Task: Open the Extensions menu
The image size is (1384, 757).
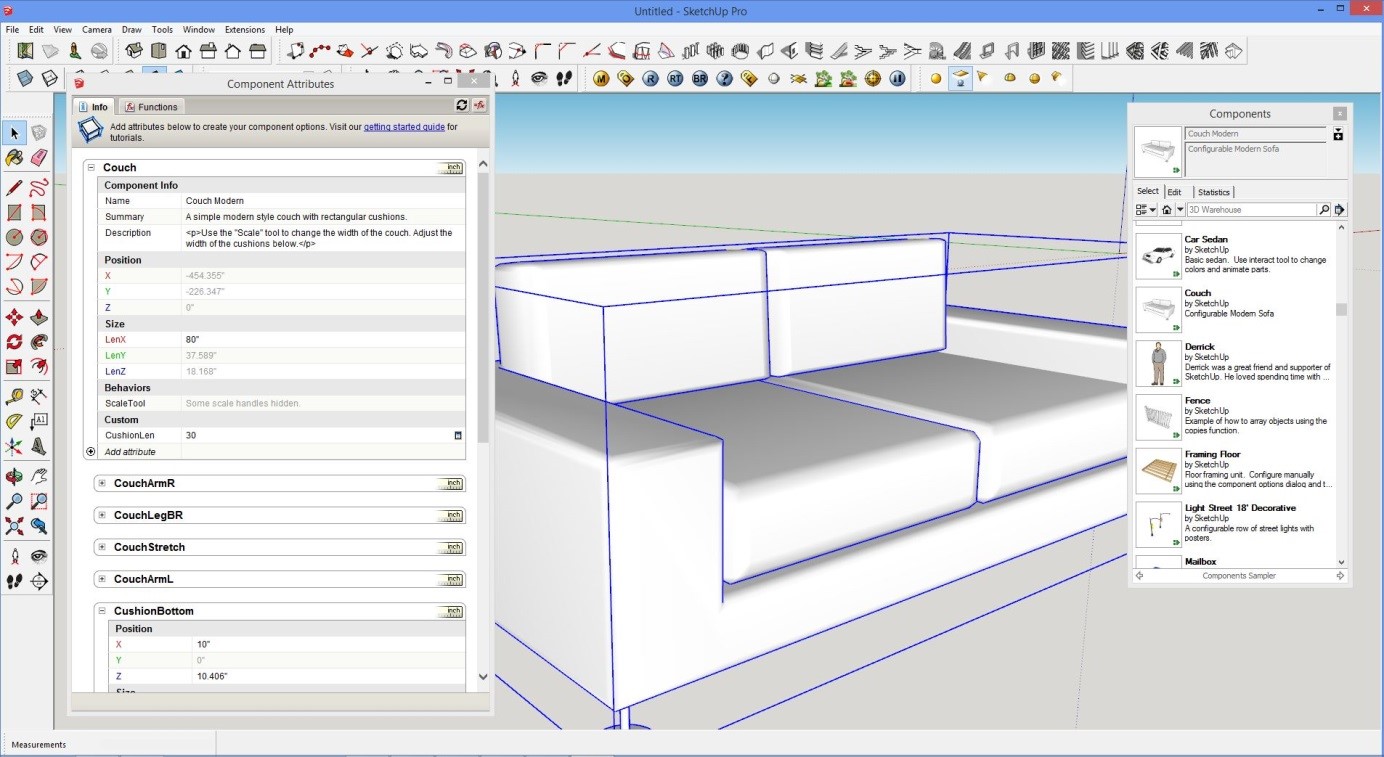Action: coord(244,30)
